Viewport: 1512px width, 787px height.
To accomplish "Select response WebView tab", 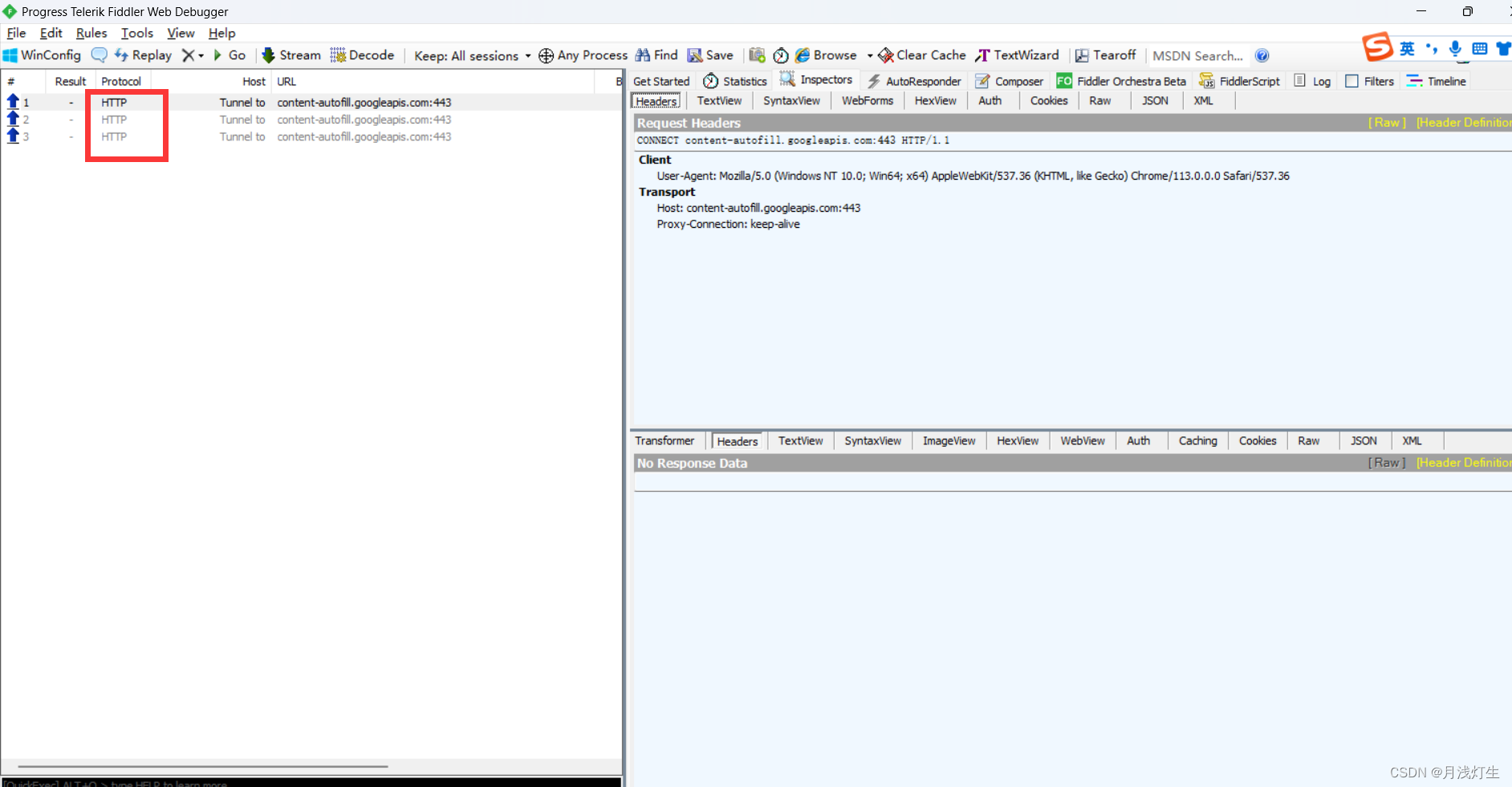I will click(1083, 440).
